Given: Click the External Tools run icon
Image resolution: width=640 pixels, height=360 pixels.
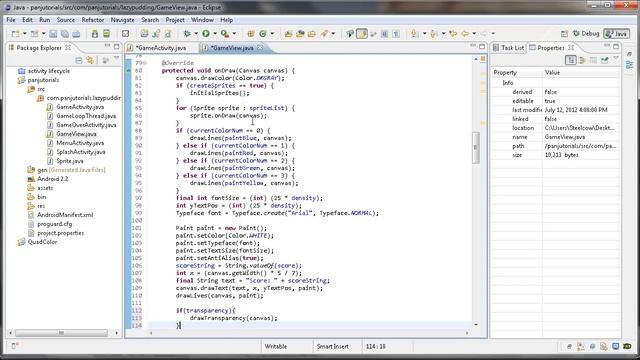Looking at the screenshot, I should [224, 34].
